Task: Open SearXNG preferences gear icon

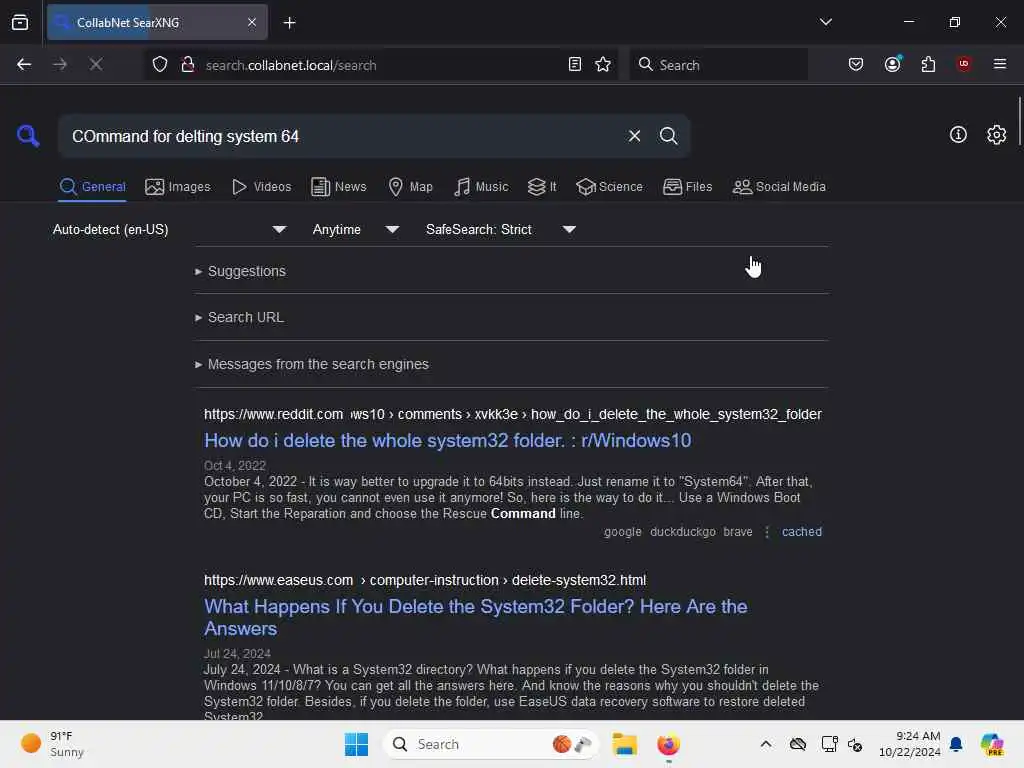Action: [996, 135]
